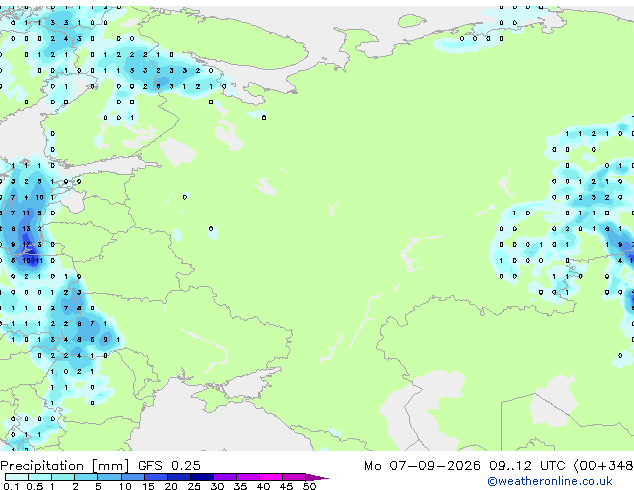
Task: Select the '45' legend scale label
Action: coord(286,486)
